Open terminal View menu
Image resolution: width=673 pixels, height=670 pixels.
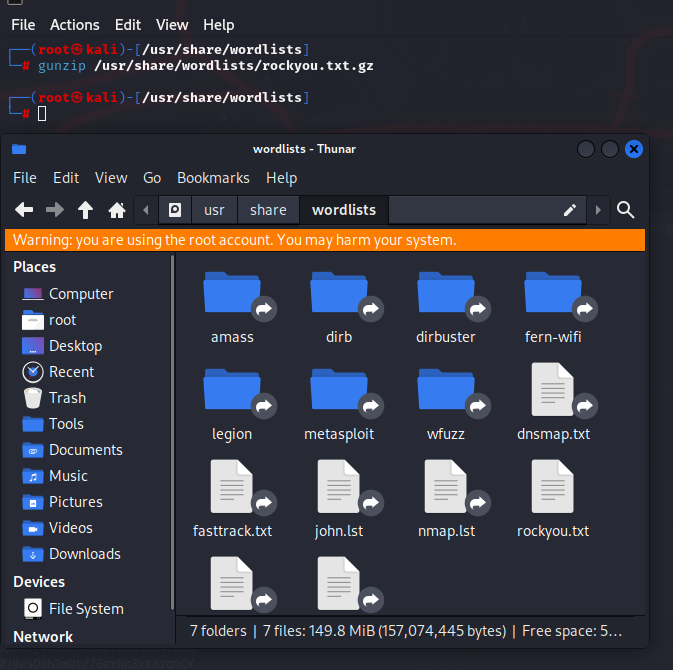pyautogui.click(x=172, y=25)
